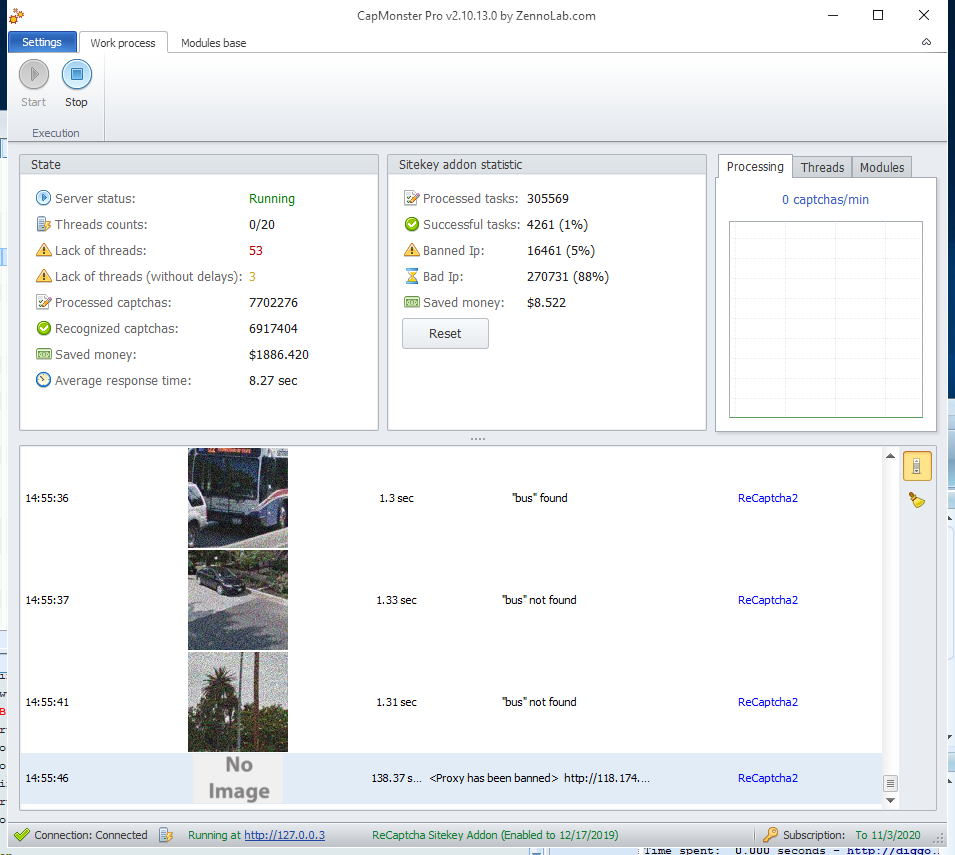This screenshot has height=855, width=955.
Task: Click the Stop execution button
Action: point(77,75)
